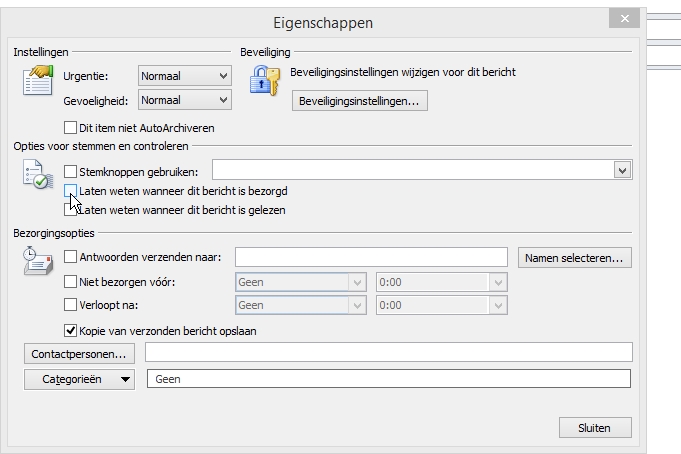Uncheck Kopie van verzonden bericht opslaan
The image size is (681, 454).
(70, 331)
